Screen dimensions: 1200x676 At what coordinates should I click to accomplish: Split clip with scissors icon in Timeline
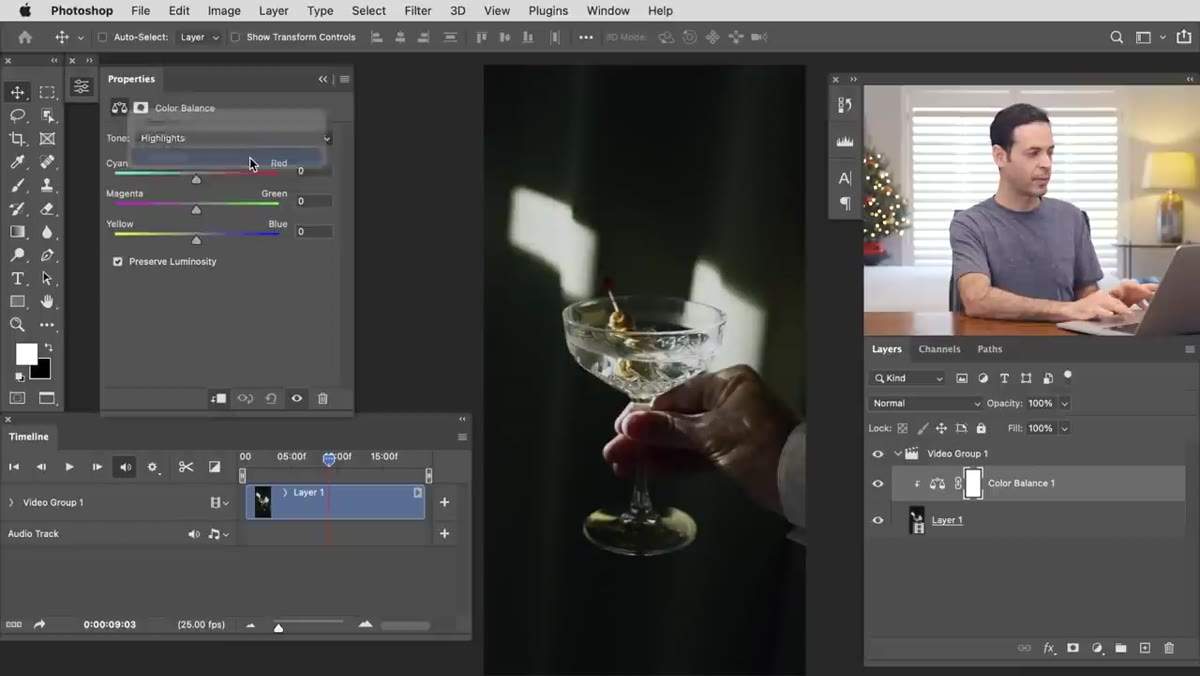[186, 466]
